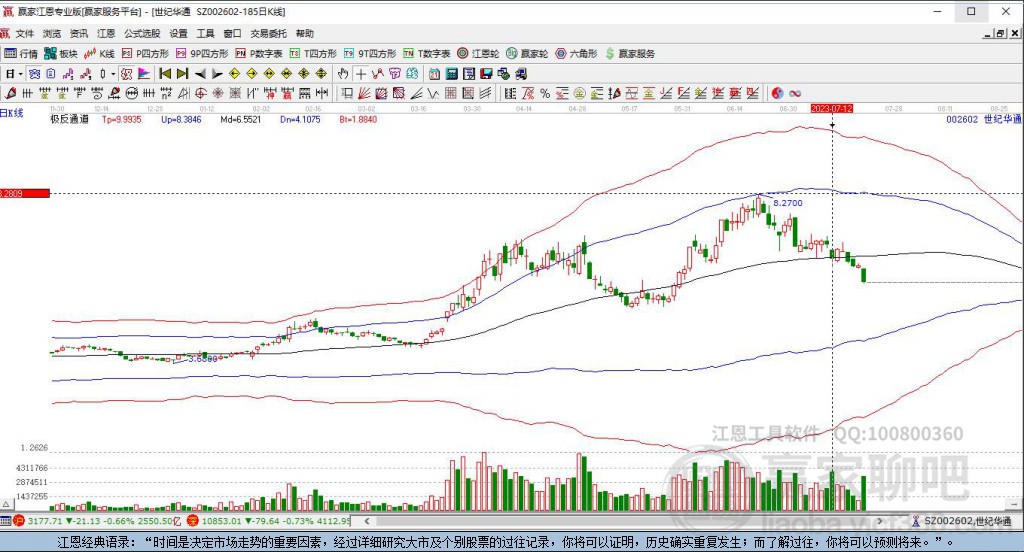The image size is (1024, 552).
Task: Select the red pencil drawing tool
Action: point(10,93)
